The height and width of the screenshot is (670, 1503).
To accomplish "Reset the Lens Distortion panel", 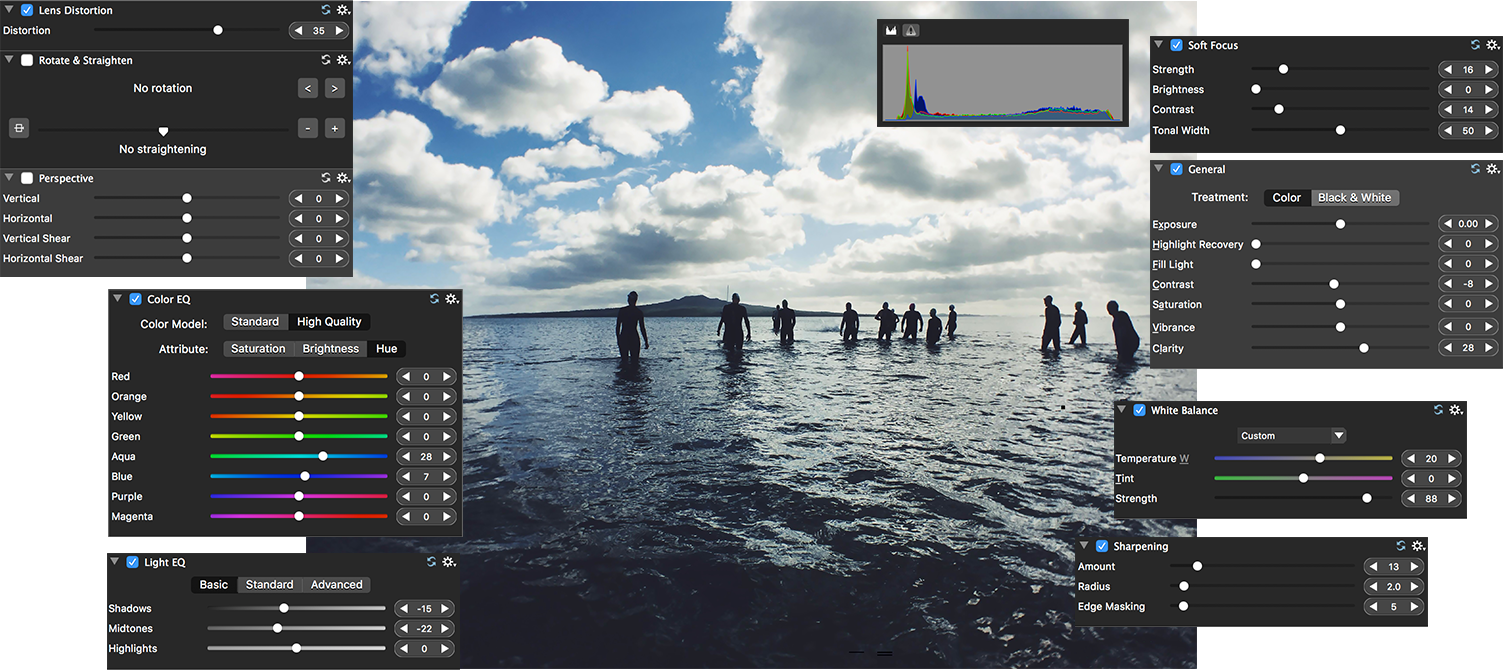I will [326, 10].
